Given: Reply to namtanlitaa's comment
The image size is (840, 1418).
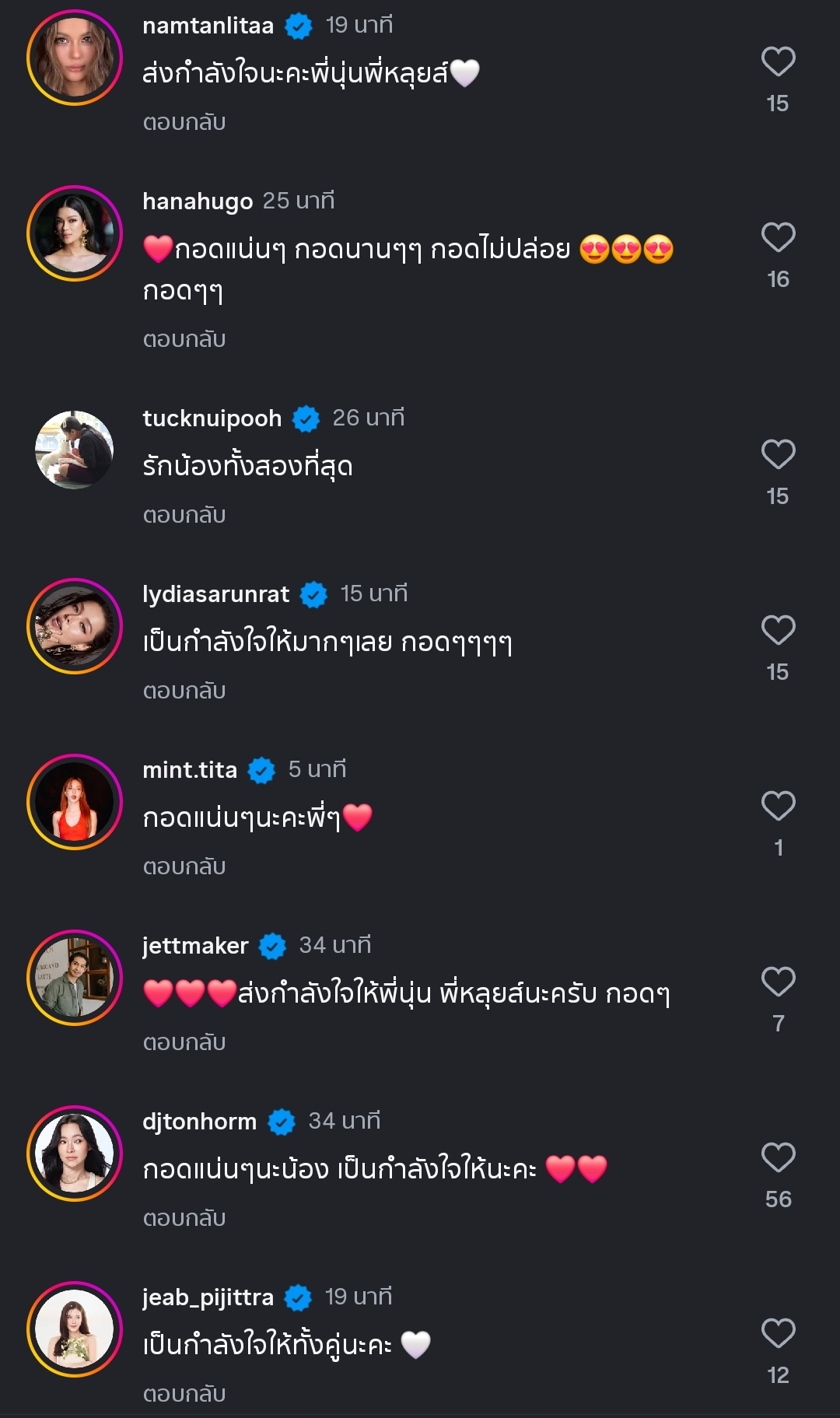Looking at the screenshot, I should (184, 122).
